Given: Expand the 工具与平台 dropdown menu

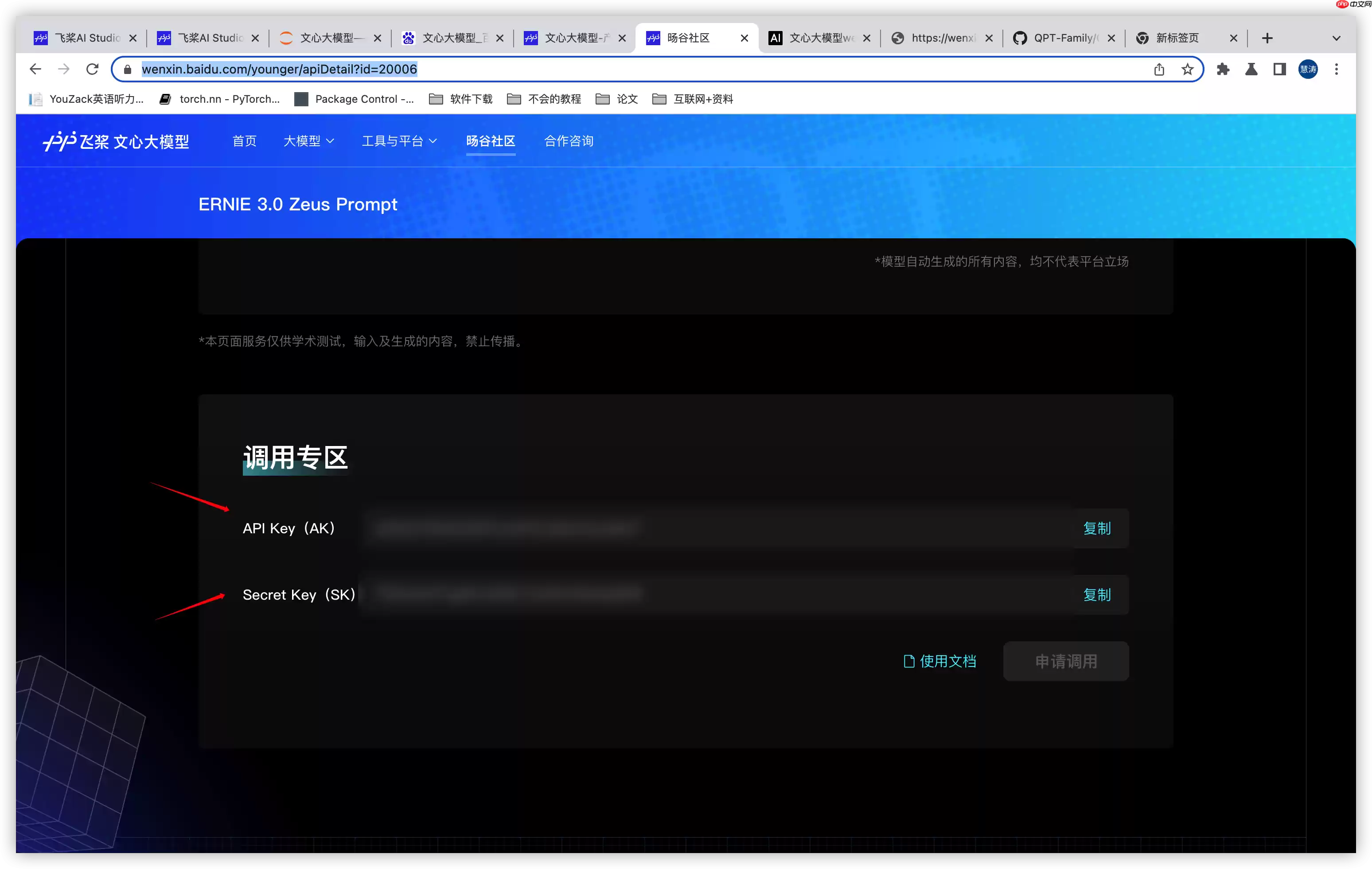Looking at the screenshot, I should (399, 141).
